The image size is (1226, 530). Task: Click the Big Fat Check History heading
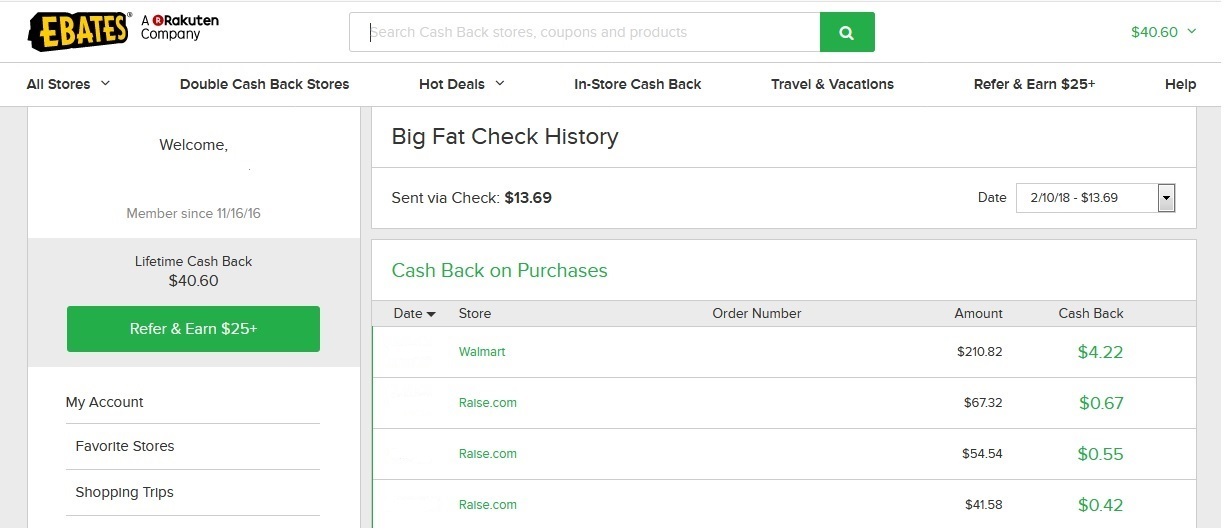click(505, 137)
